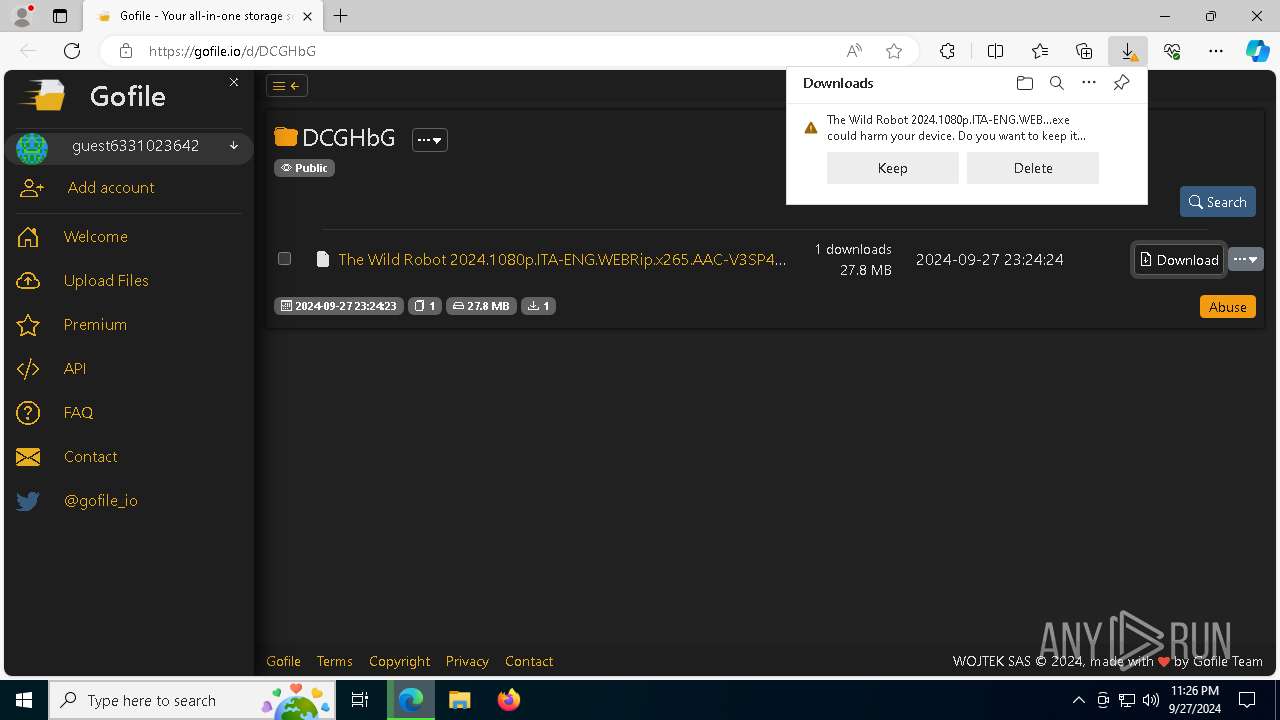View site information lock icon
This screenshot has height=720, width=1280.
125,51
